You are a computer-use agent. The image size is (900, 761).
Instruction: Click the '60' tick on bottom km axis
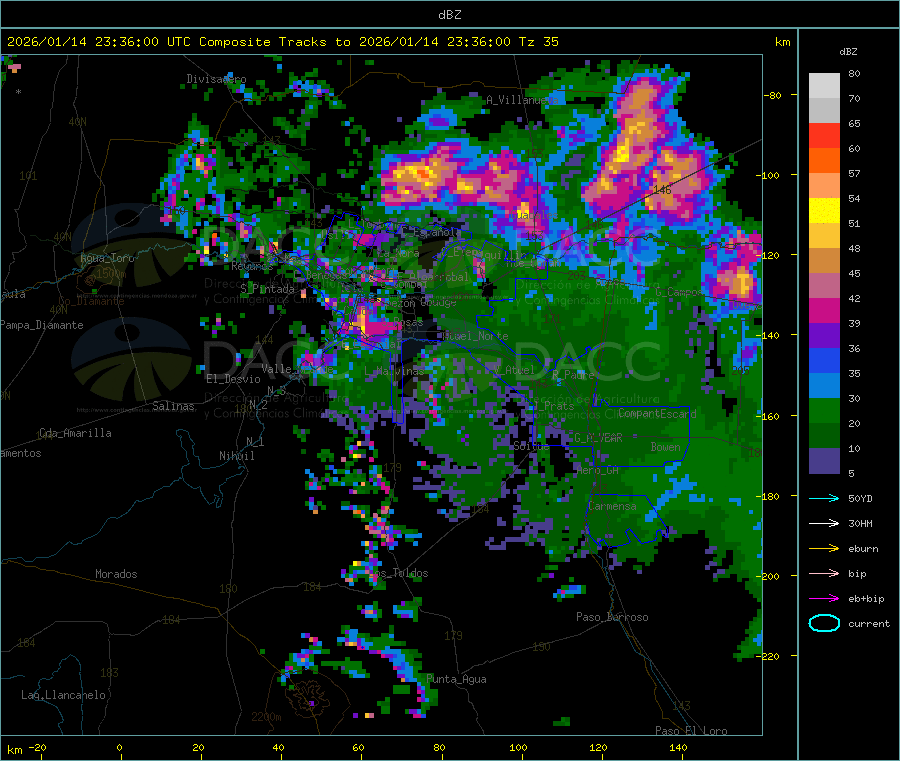point(358,747)
